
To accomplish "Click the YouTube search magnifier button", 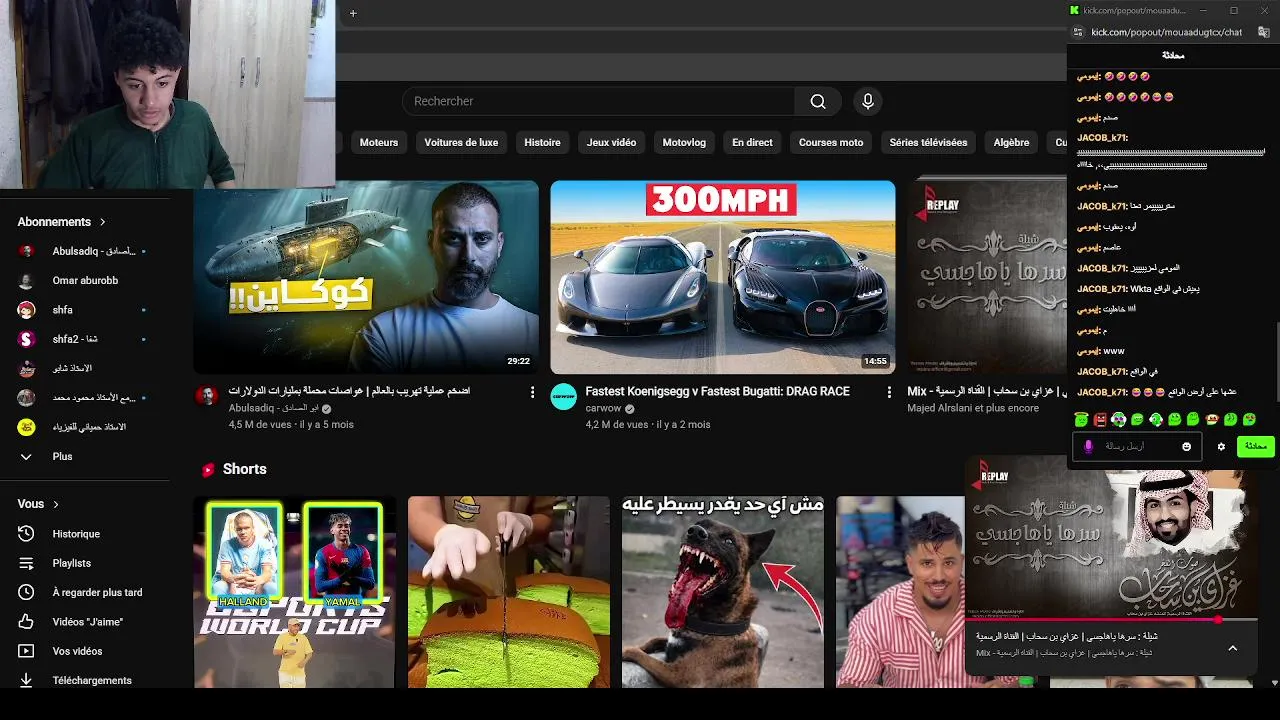I will point(818,101).
